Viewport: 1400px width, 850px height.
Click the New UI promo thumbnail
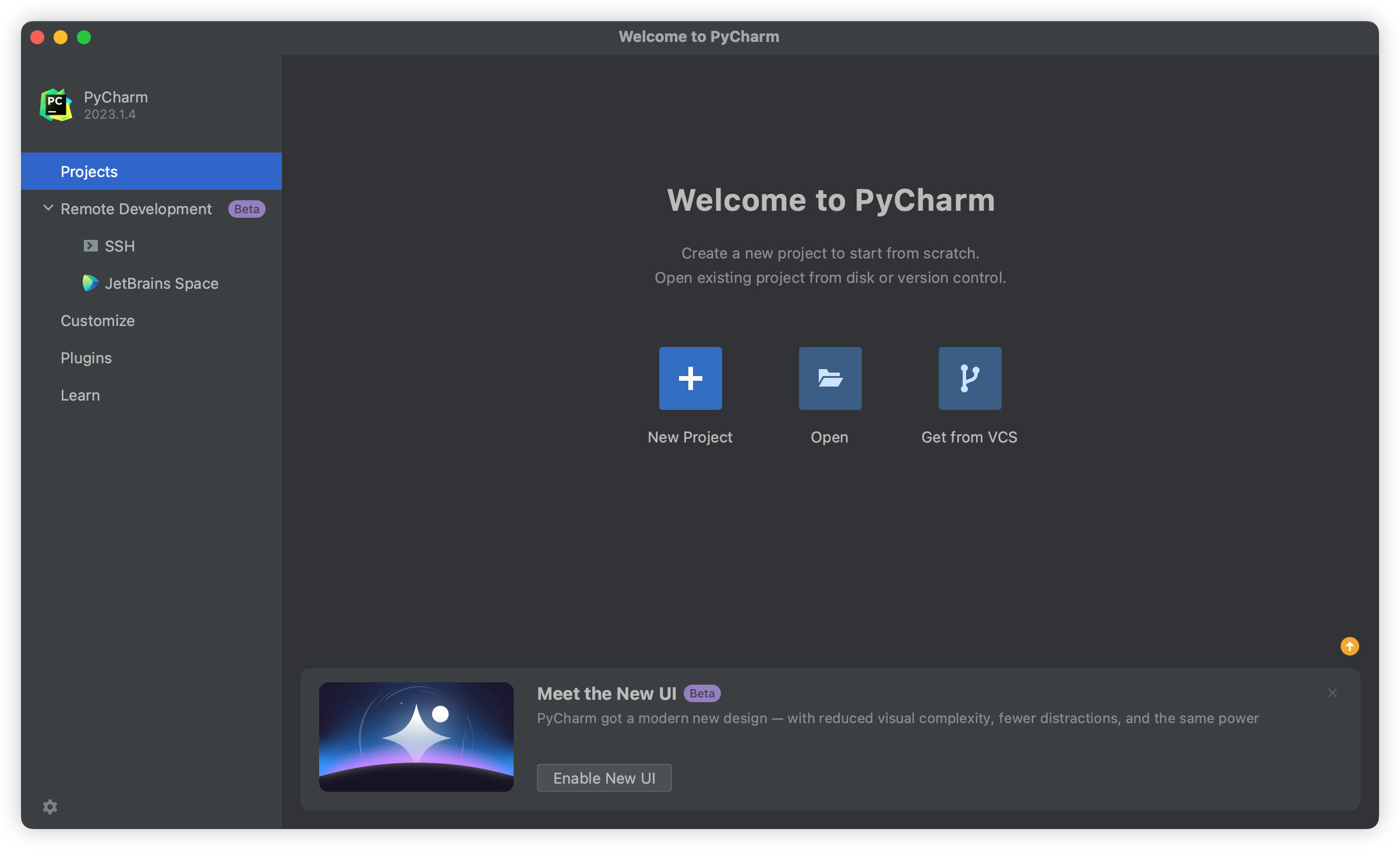(416, 736)
